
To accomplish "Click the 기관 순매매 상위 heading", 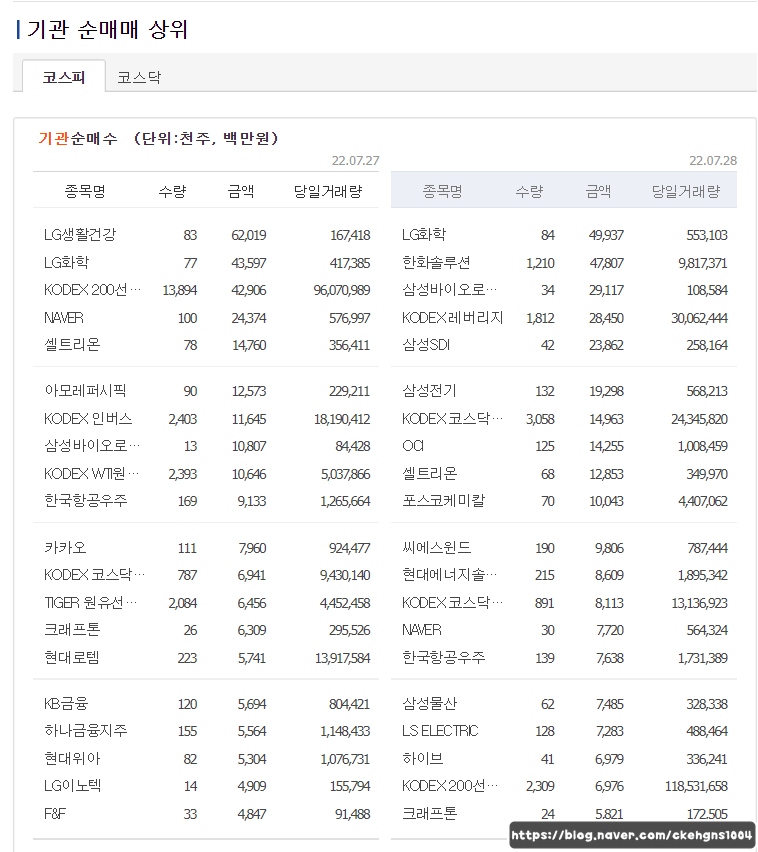I will (107, 29).
